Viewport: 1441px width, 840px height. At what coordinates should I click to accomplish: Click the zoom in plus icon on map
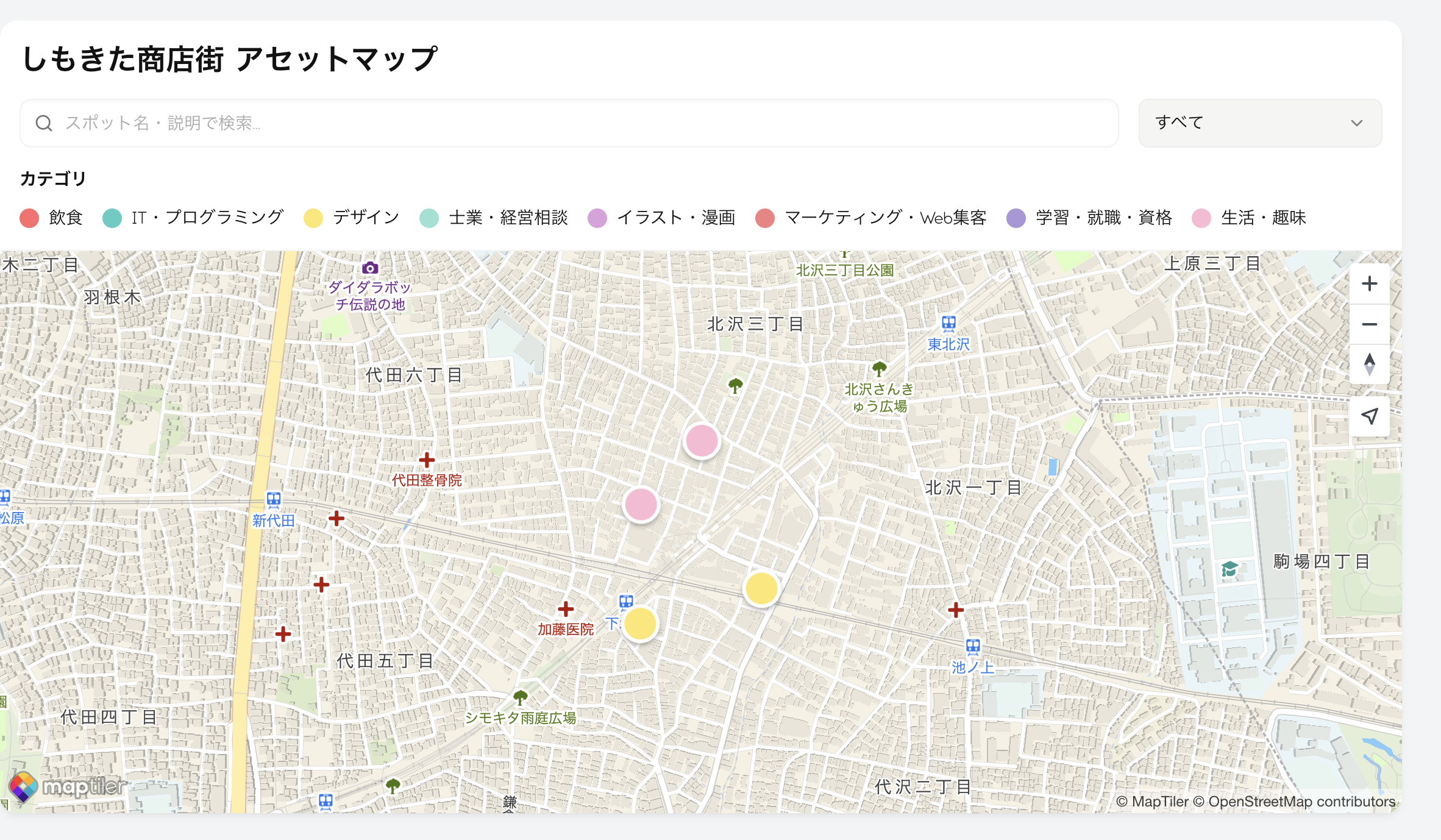[1369, 283]
